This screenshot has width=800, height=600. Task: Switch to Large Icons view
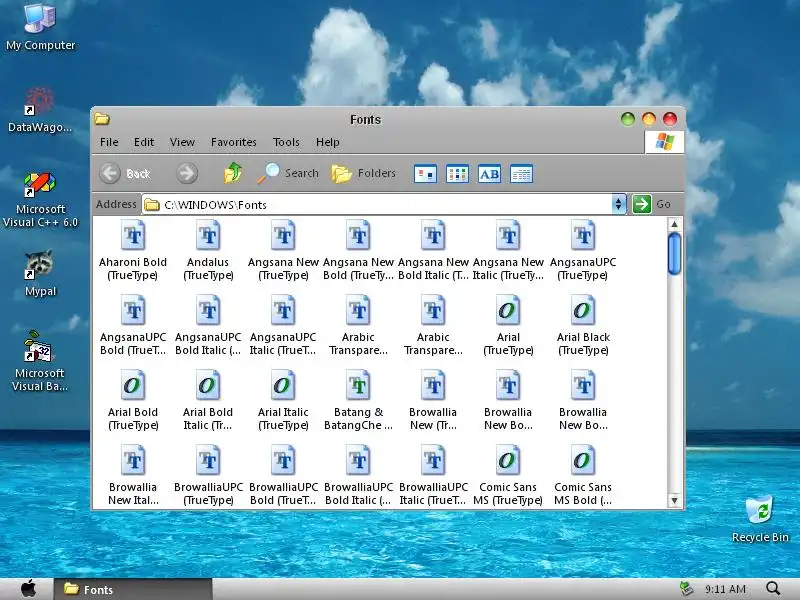(x=426, y=174)
